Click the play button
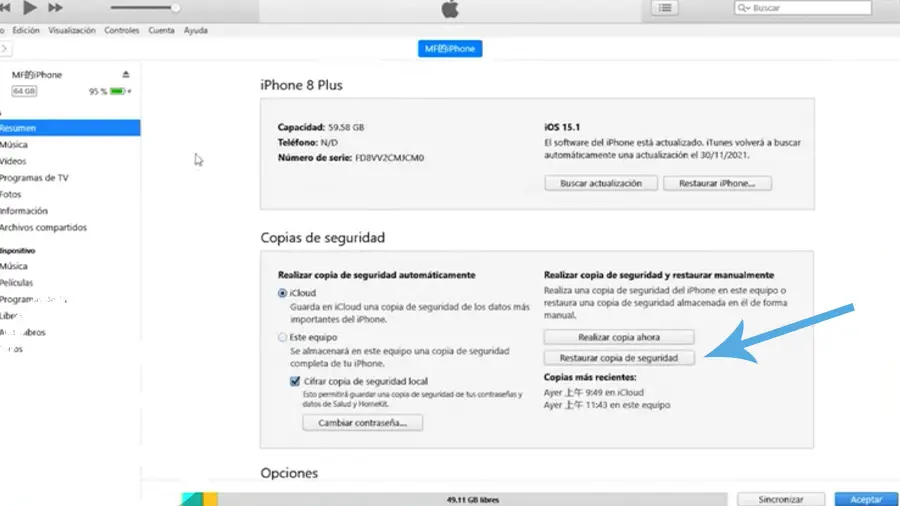 pos(29,7)
